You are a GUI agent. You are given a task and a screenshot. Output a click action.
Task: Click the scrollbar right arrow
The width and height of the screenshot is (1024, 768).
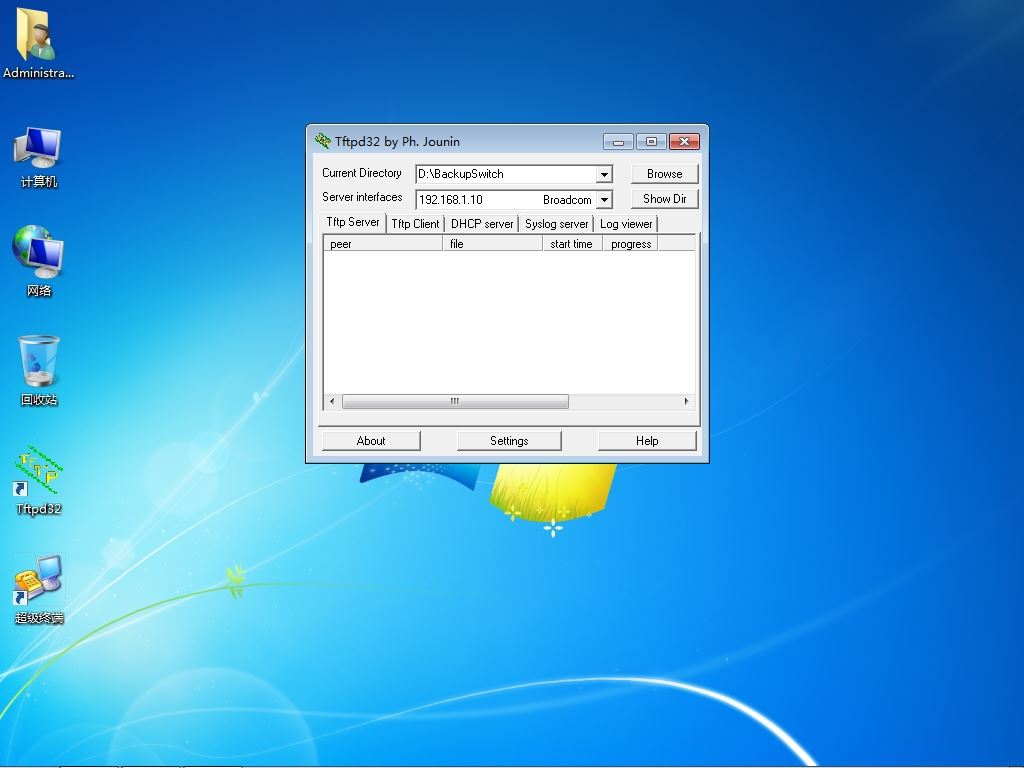(x=686, y=401)
